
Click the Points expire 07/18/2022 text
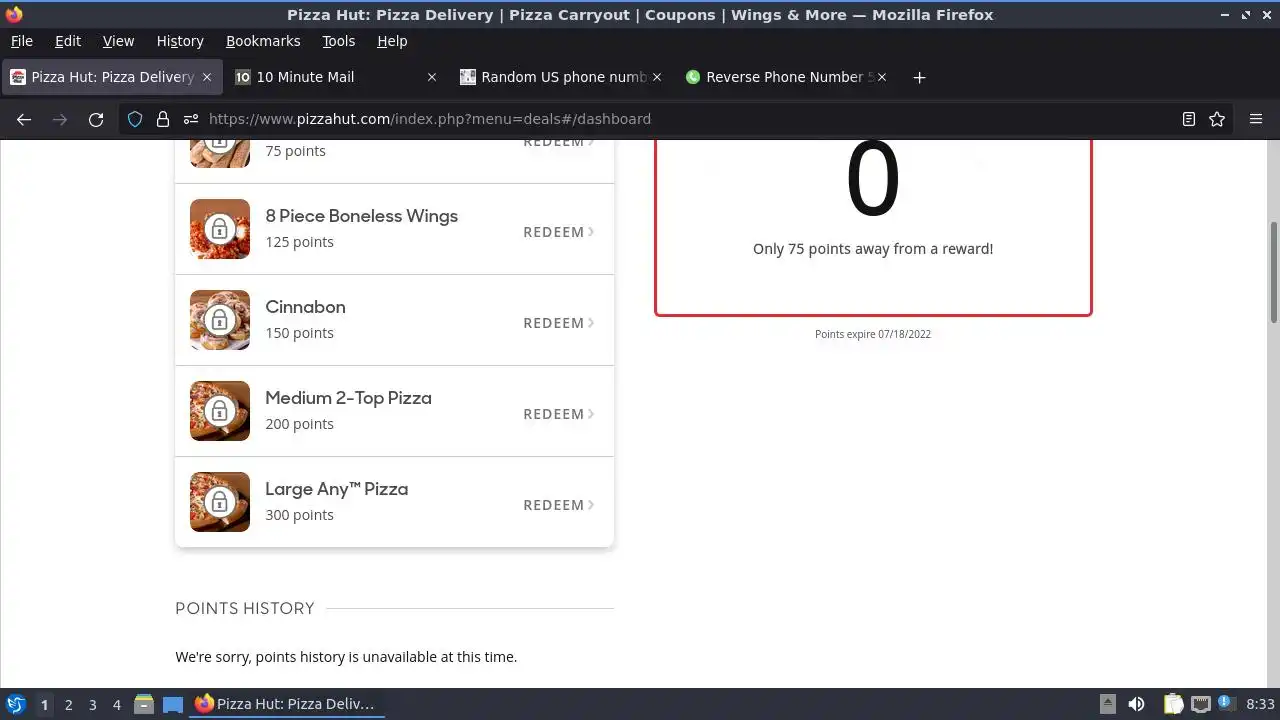[873, 334]
